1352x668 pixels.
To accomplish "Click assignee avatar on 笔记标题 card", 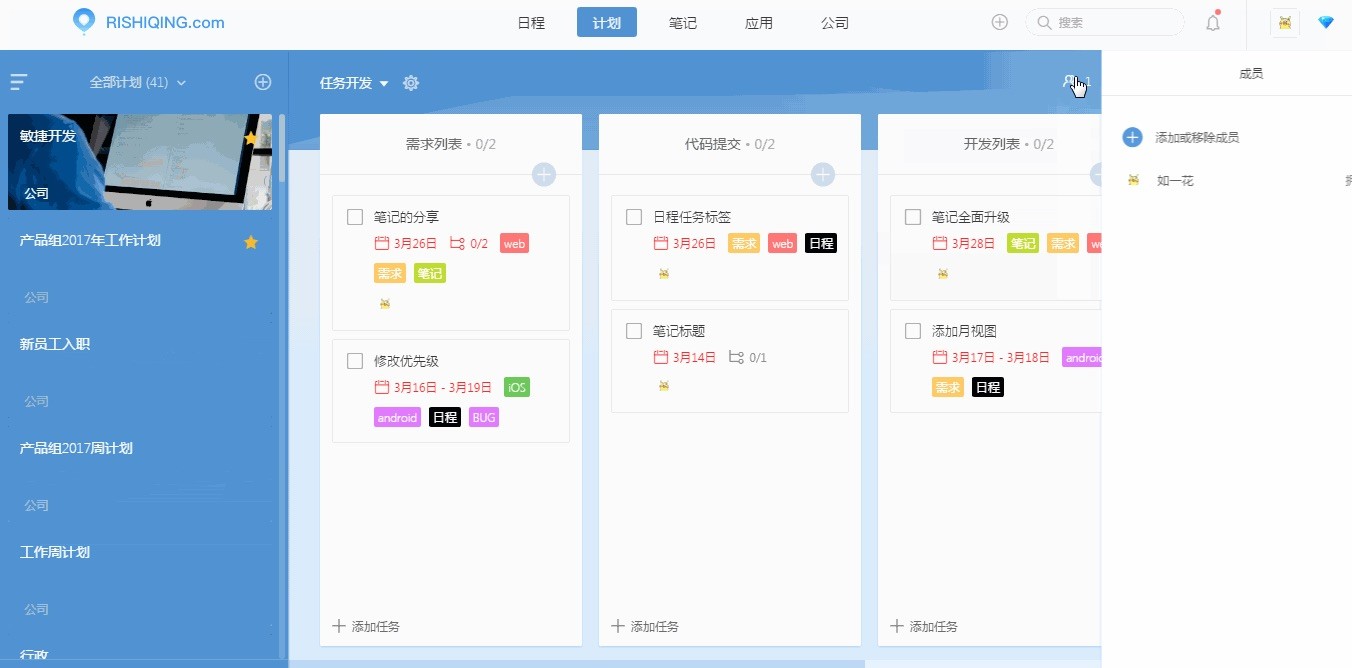I will [664, 385].
